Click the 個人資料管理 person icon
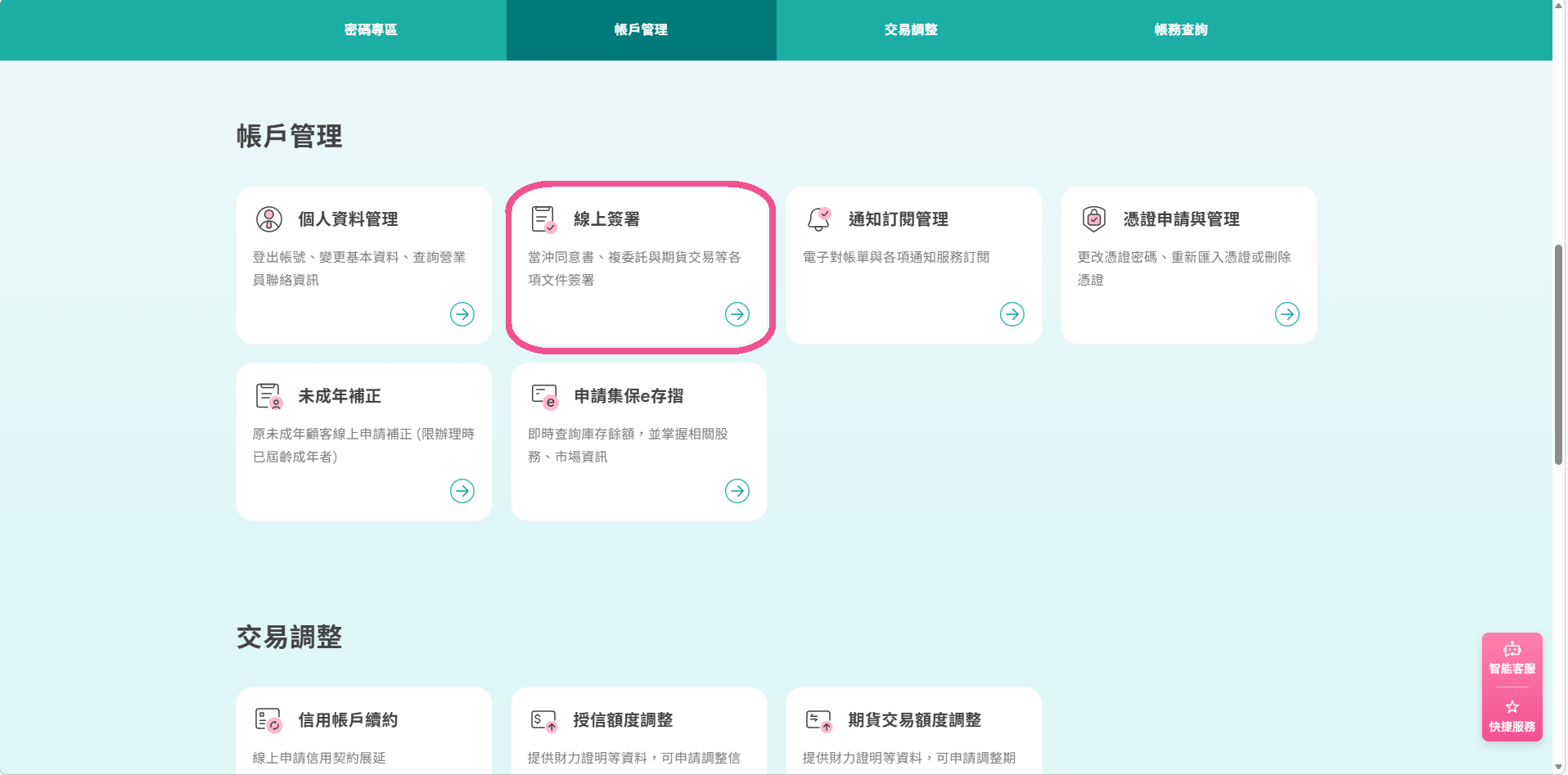1568x775 pixels. (x=269, y=219)
